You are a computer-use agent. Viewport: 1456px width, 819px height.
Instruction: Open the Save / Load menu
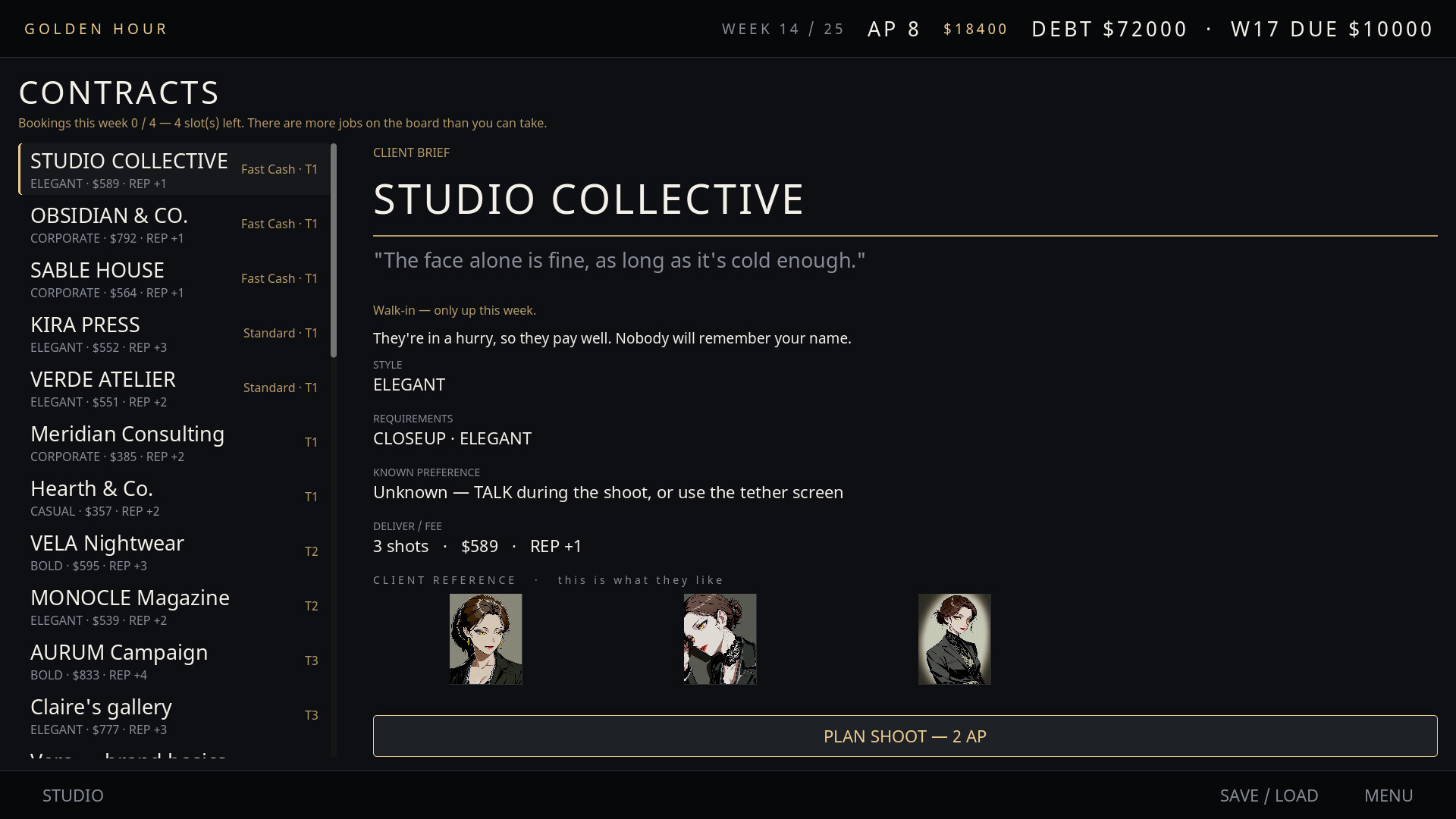pos(1269,795)
